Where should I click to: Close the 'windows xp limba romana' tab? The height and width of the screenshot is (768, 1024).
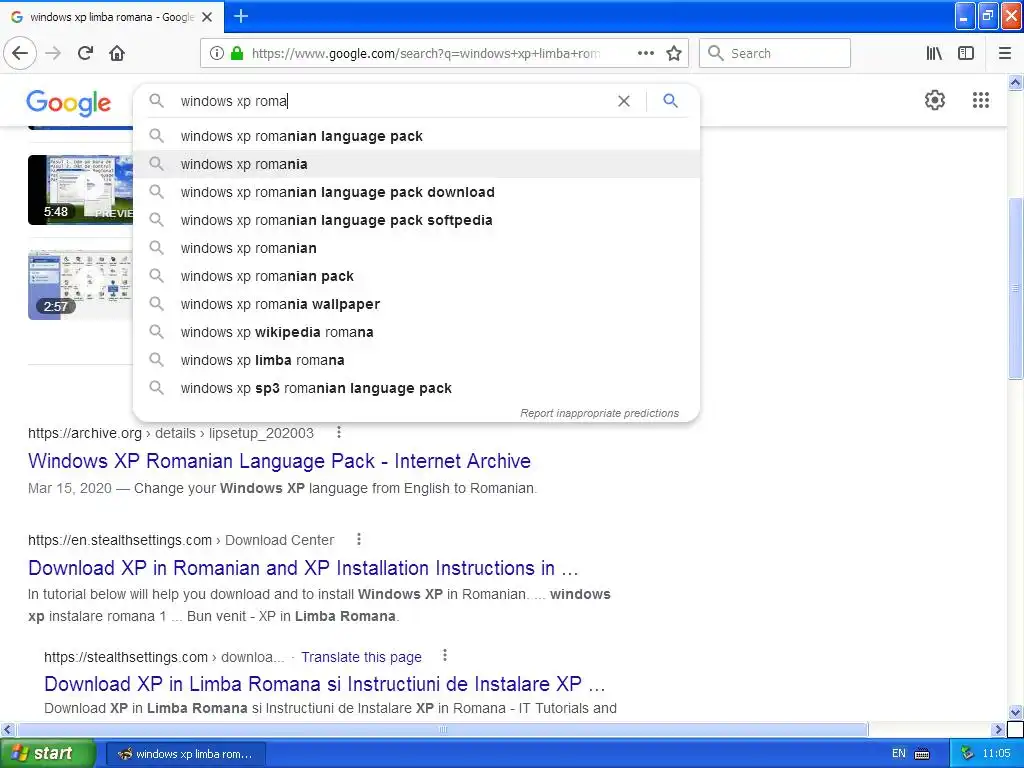coord(207,17)
